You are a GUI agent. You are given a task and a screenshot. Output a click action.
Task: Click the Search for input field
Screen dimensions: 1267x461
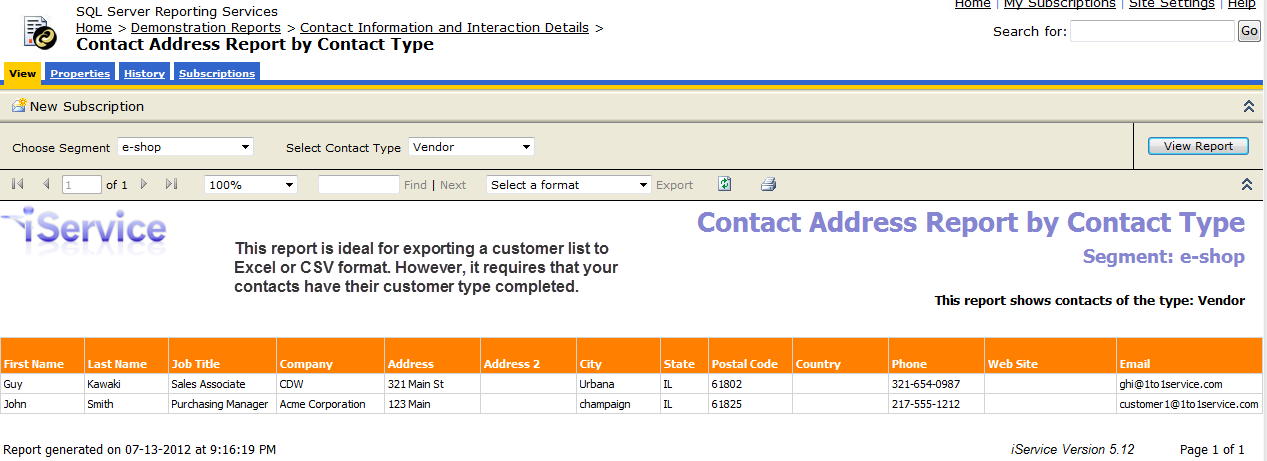tap(1152, 32)
